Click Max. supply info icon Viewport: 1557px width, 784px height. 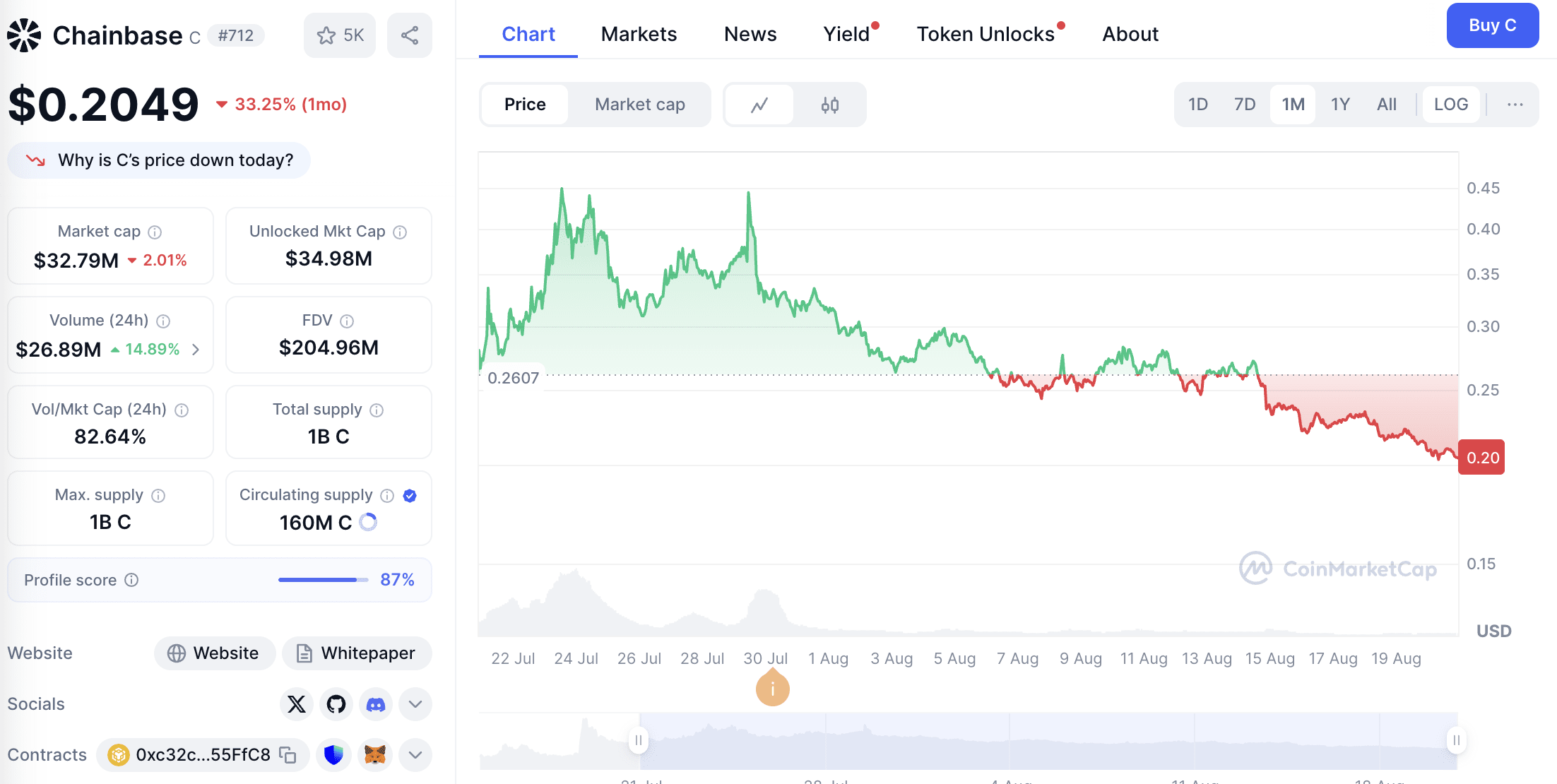click(158, 495)
